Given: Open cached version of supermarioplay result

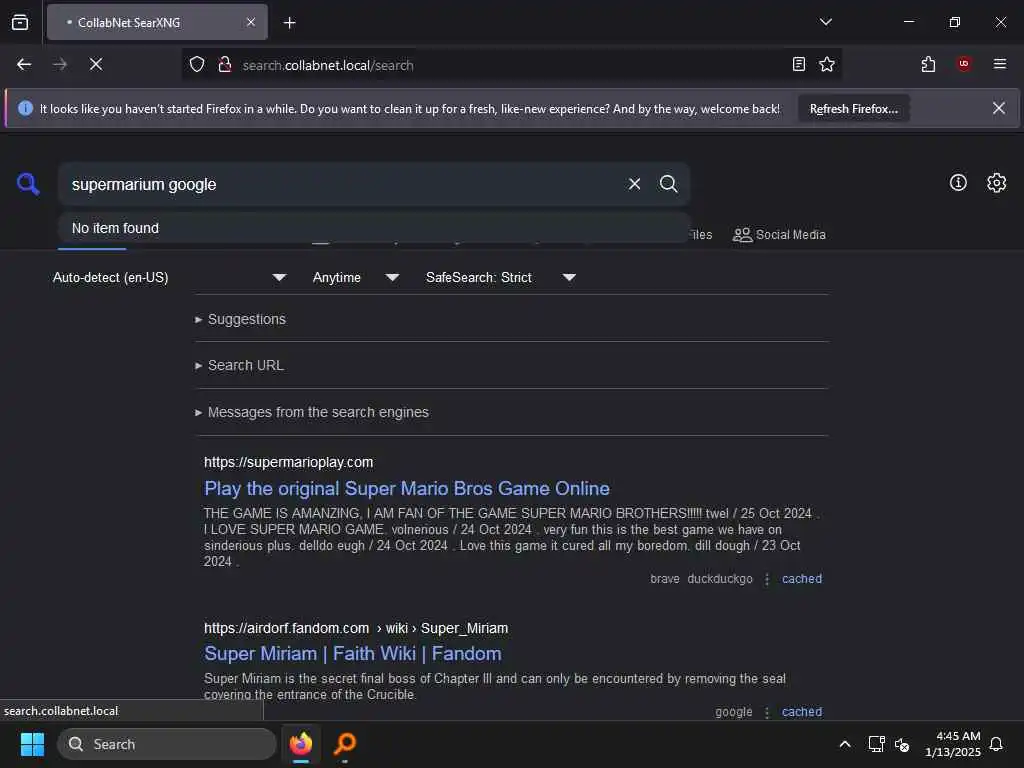Looking at the screenshot, I should [x=802, y=579].
